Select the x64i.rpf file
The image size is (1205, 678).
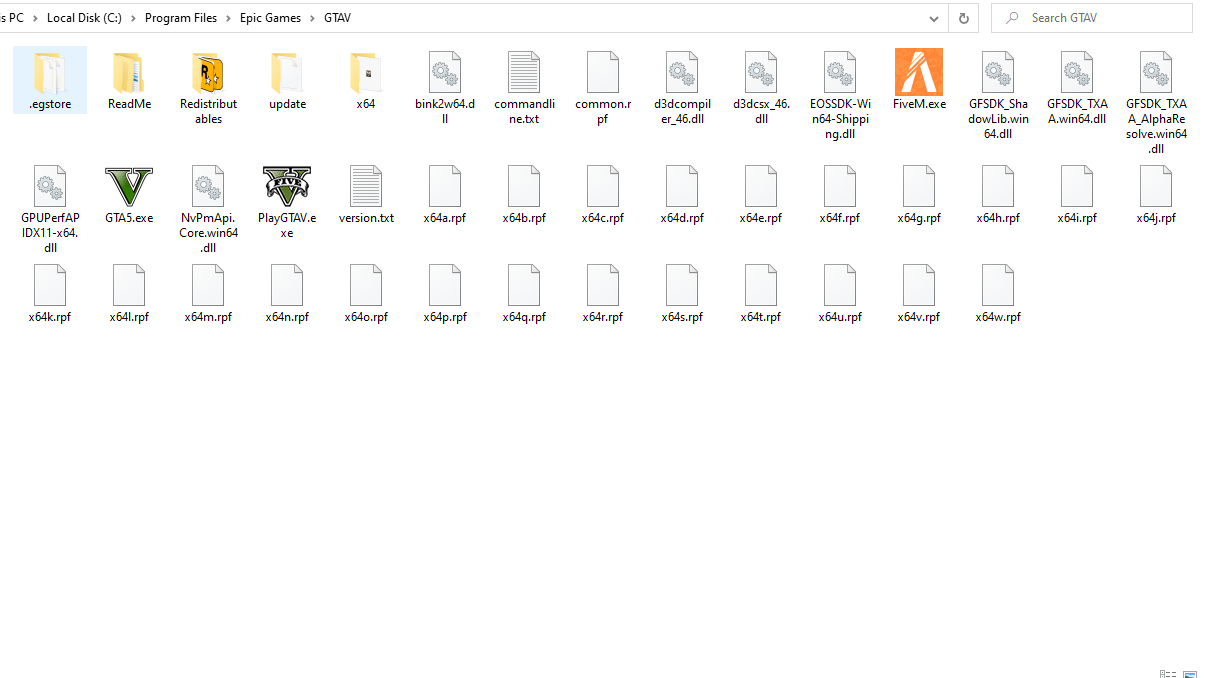coord(1077,194)
